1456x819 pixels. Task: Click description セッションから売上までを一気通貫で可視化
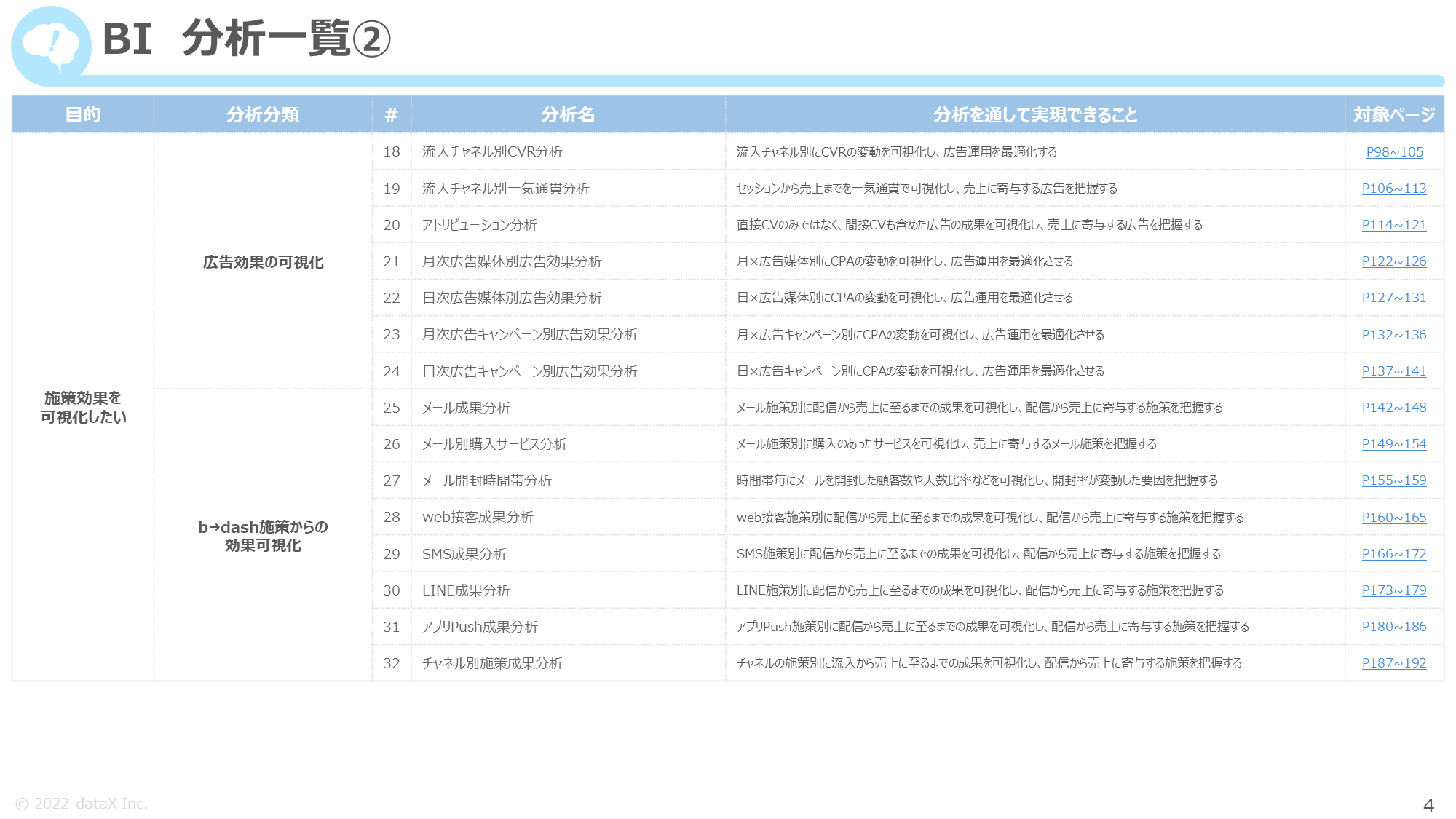point(927,189)
